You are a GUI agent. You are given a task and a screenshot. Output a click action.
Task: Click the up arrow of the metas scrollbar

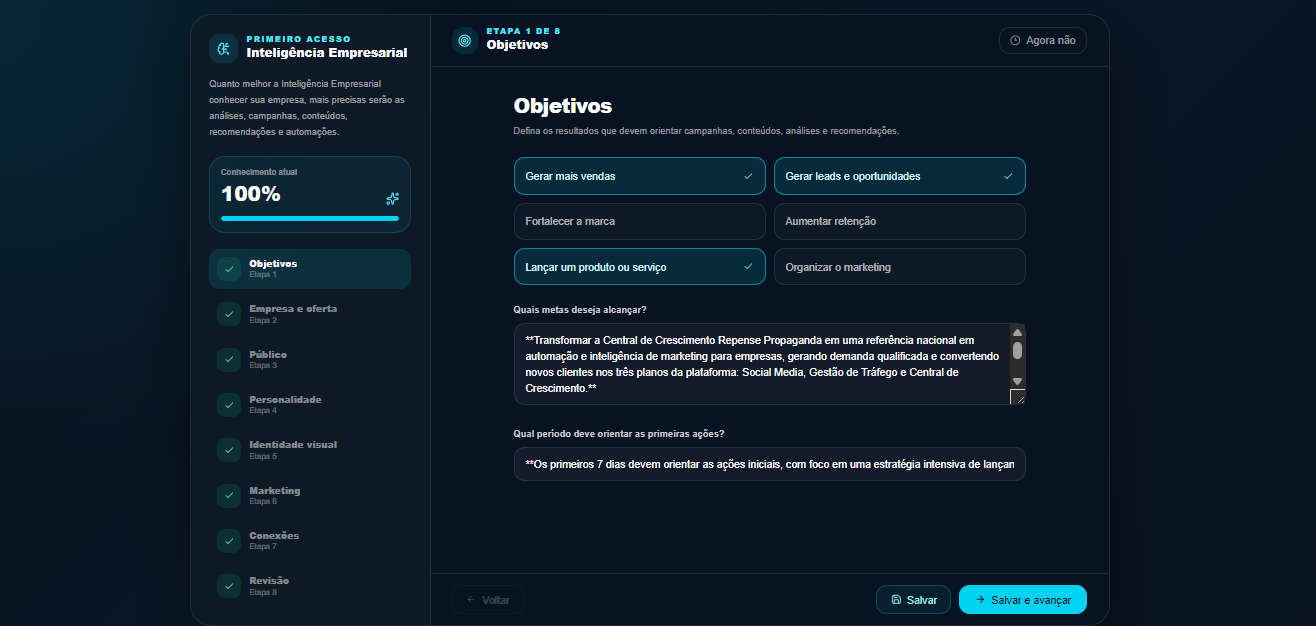1017,333
